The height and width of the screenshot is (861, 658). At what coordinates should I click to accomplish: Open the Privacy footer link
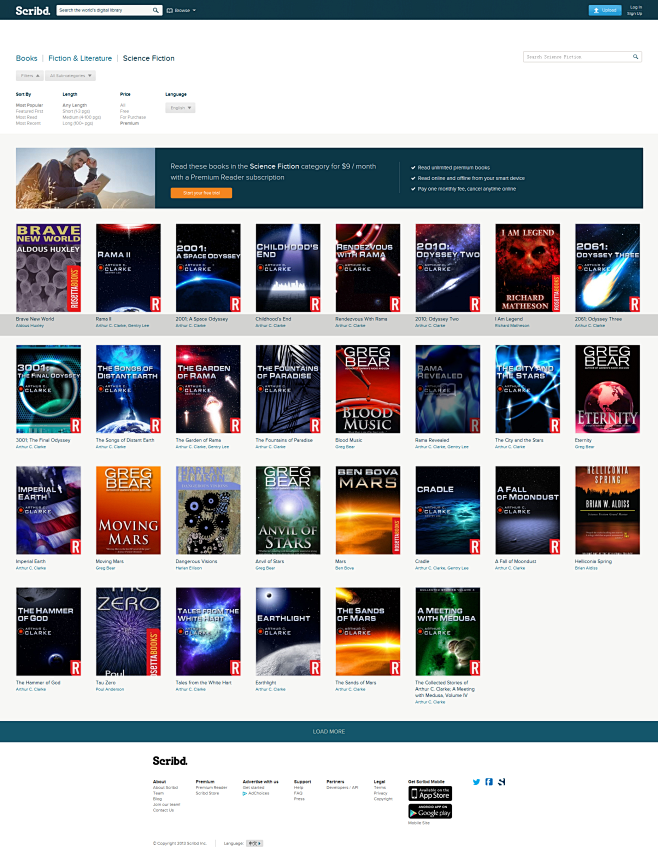click(x=381, y=793)
